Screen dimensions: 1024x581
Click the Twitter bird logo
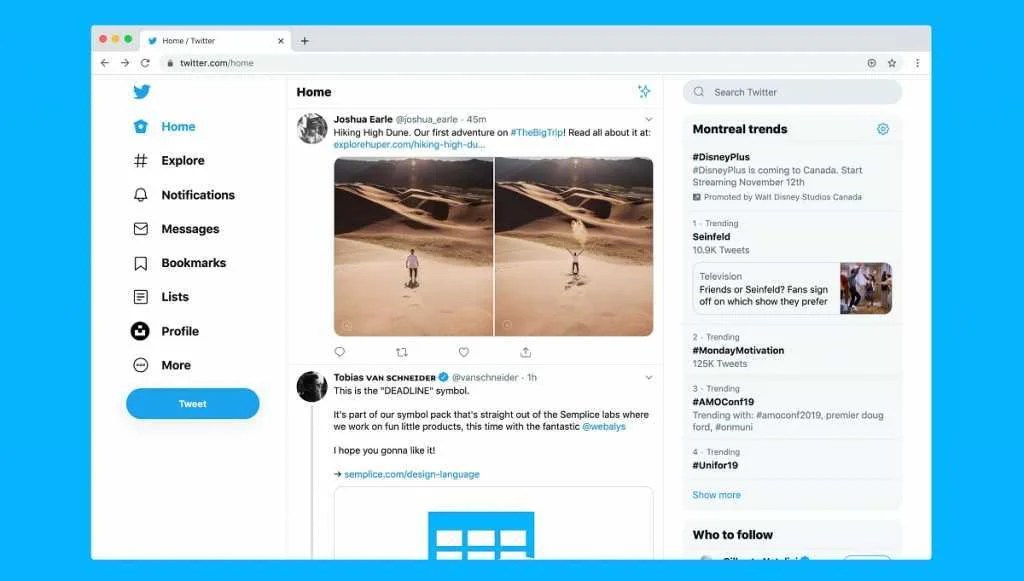click(x=141, y=91)
